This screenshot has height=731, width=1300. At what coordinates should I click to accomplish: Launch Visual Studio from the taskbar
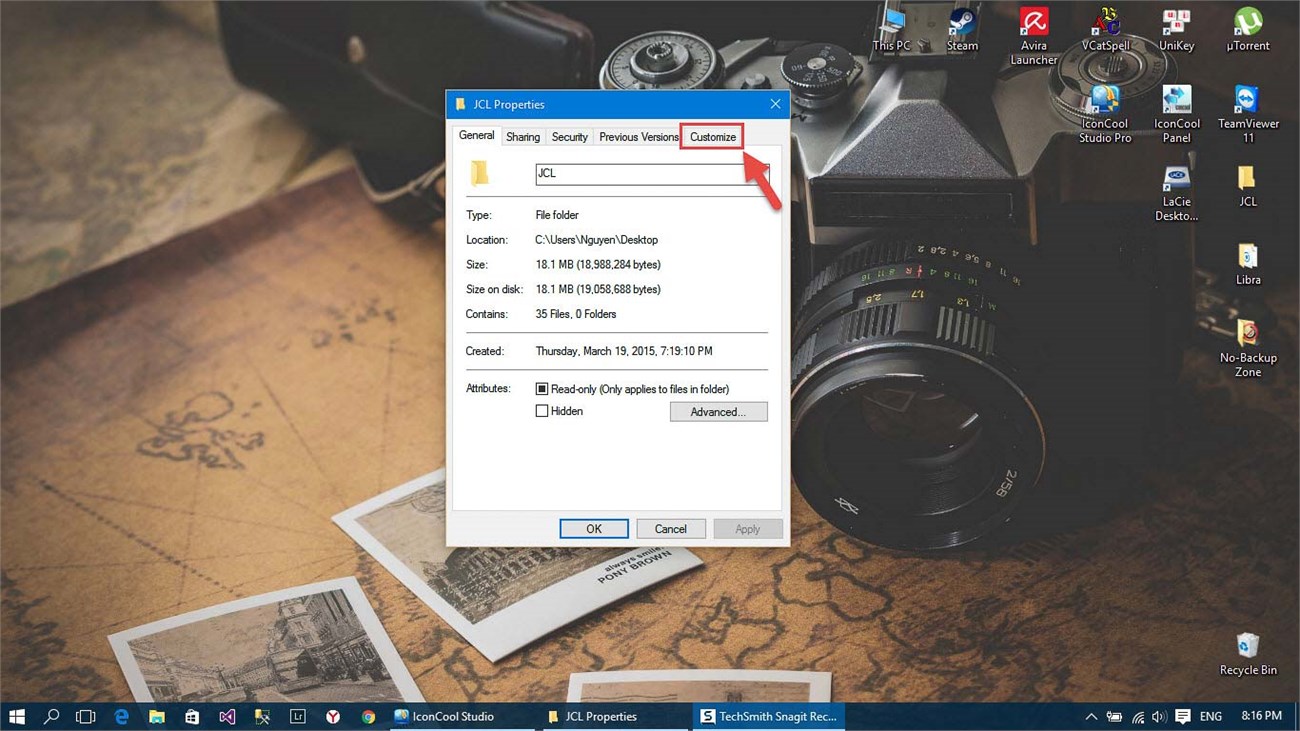pyautogui.click(x=227, y=716)
